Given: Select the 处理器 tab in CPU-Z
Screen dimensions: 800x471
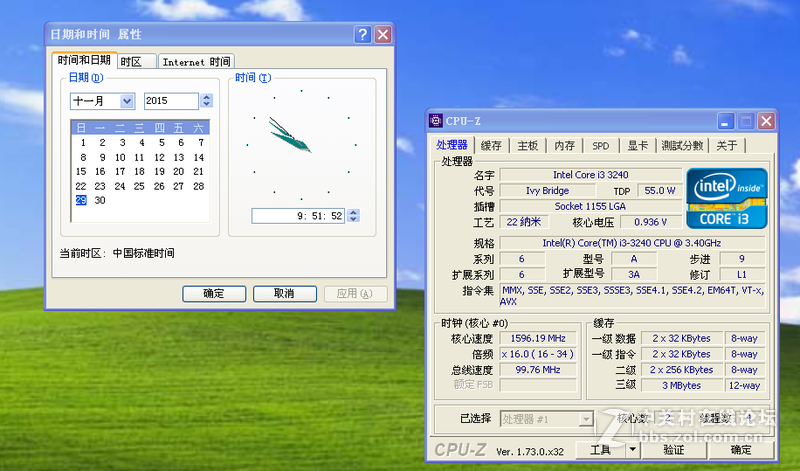Looking at the screenshot, I should (x=452, y=145).
